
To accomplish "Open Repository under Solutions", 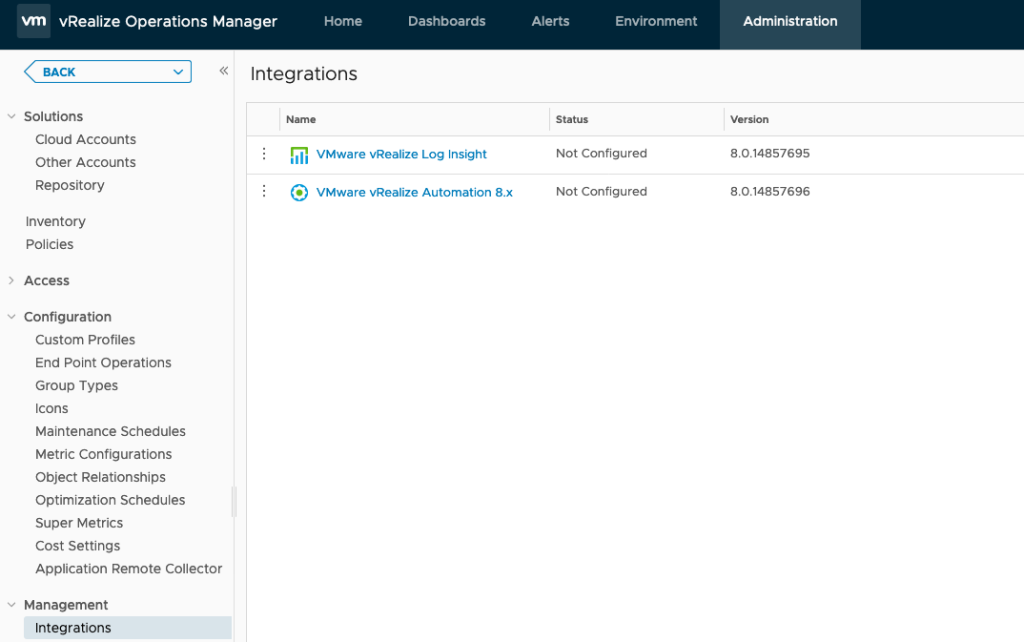I will 70,185.
